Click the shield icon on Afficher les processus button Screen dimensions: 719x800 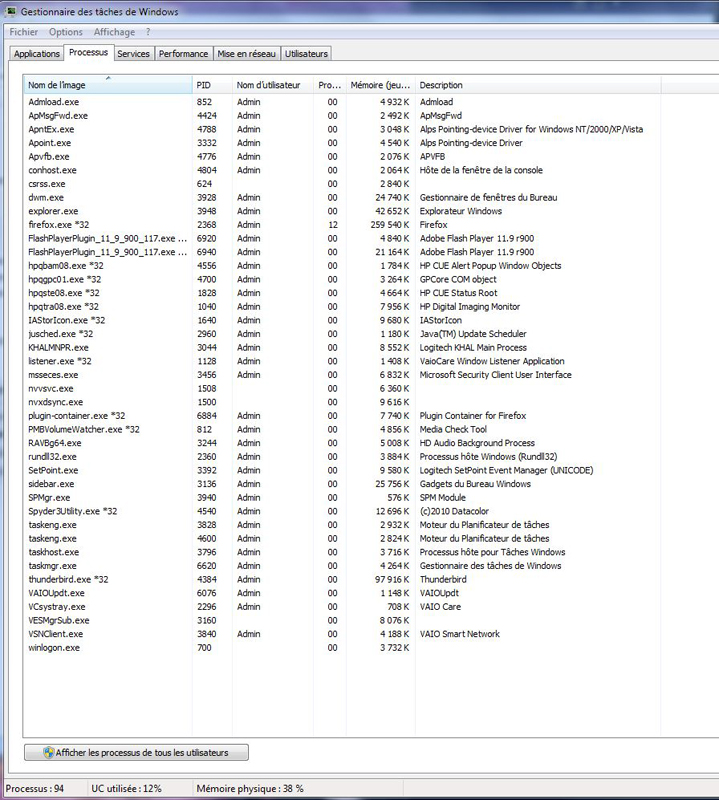pos(48,753)
